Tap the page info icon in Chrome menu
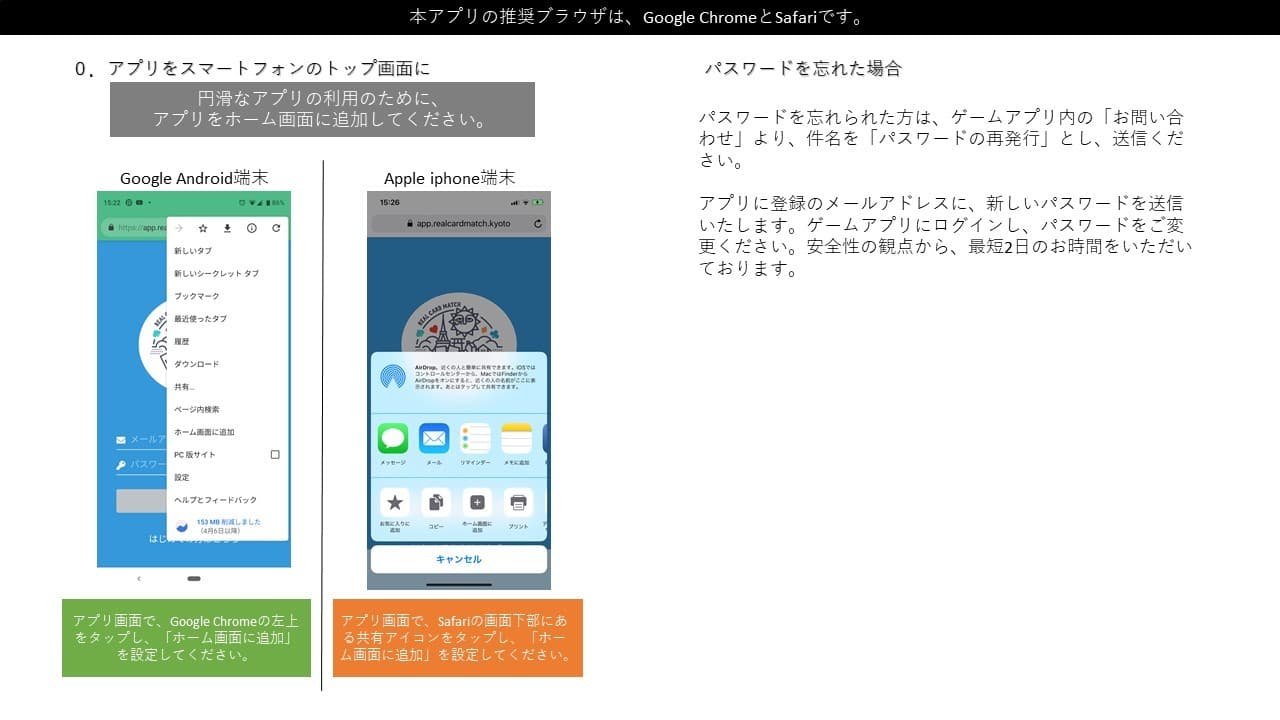 click(251, 228)
